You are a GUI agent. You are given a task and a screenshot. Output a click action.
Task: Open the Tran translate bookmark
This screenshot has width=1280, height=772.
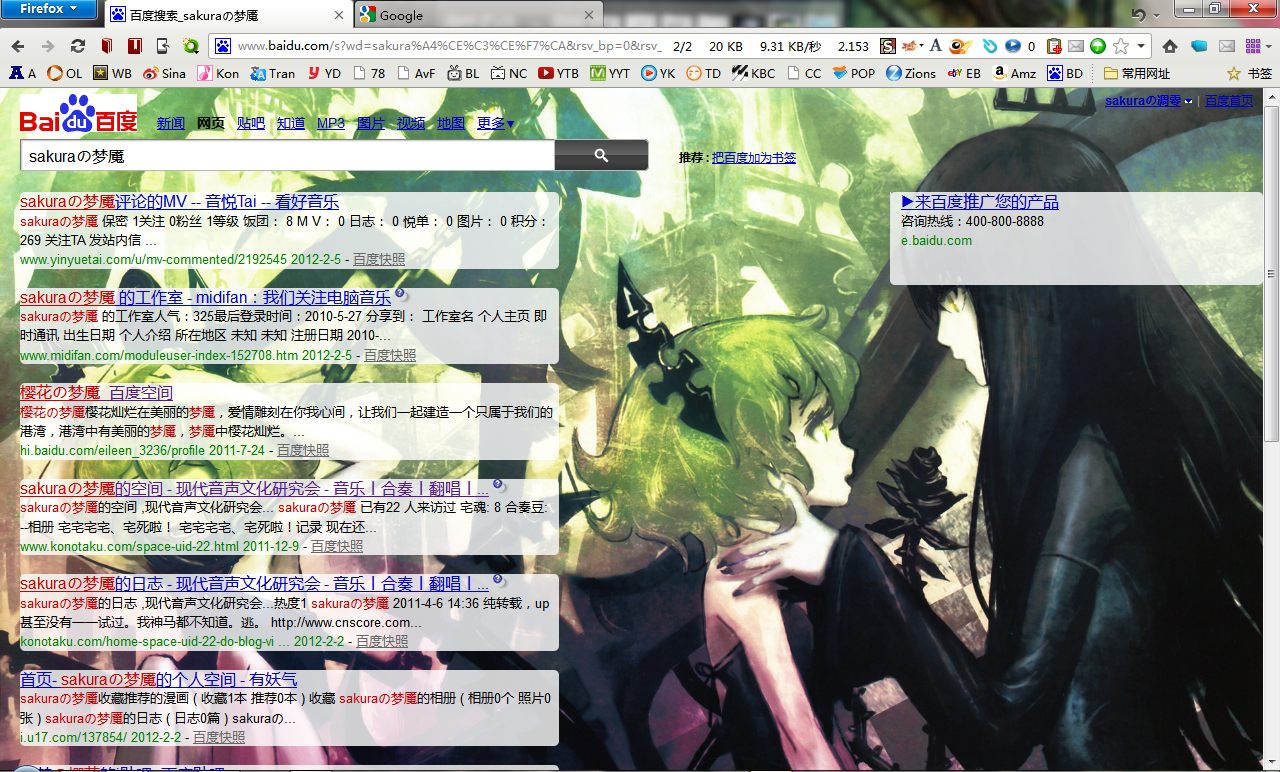[x=272, y=73]
